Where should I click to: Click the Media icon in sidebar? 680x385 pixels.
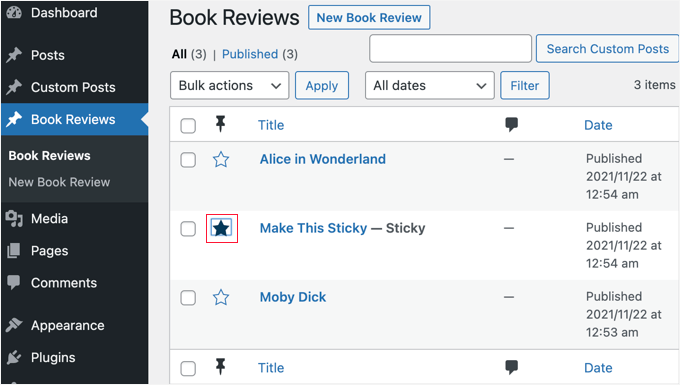[x=14, y=219]
